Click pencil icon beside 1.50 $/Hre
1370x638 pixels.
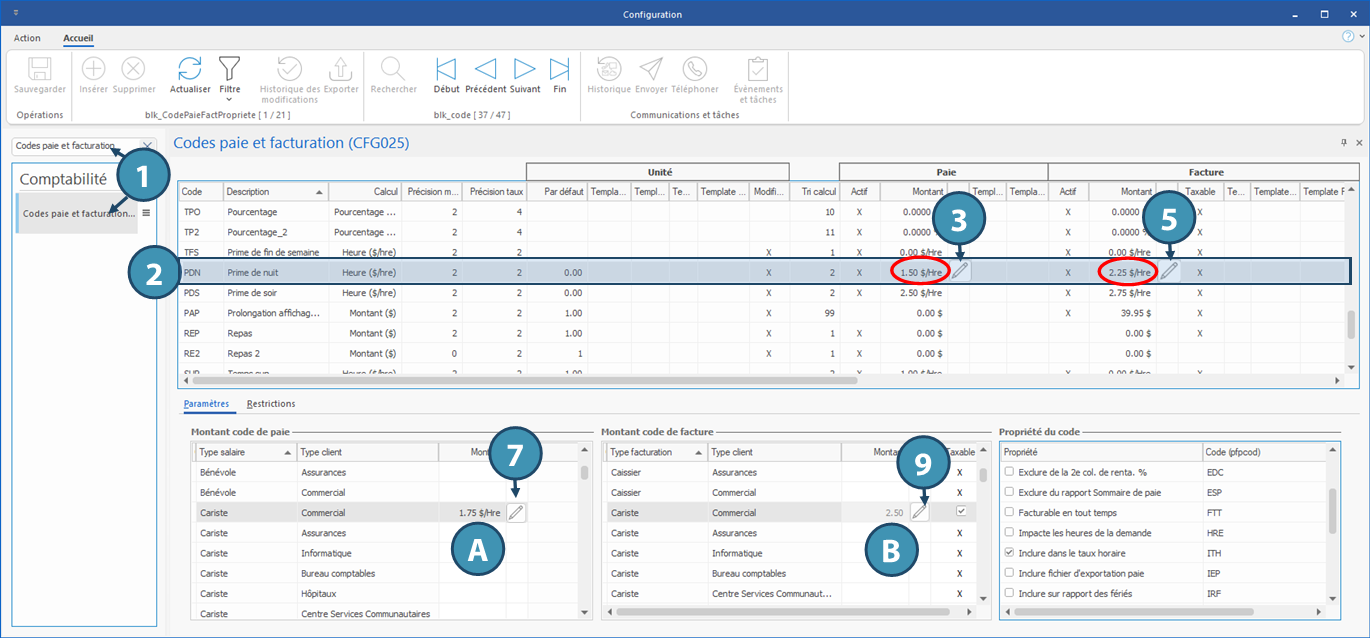point(959,271)
